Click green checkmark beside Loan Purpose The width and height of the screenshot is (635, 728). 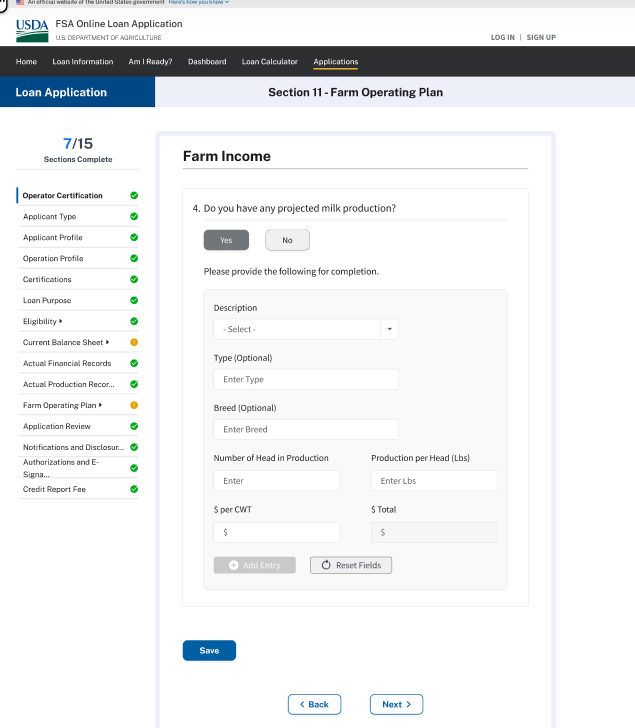(134, 300)
